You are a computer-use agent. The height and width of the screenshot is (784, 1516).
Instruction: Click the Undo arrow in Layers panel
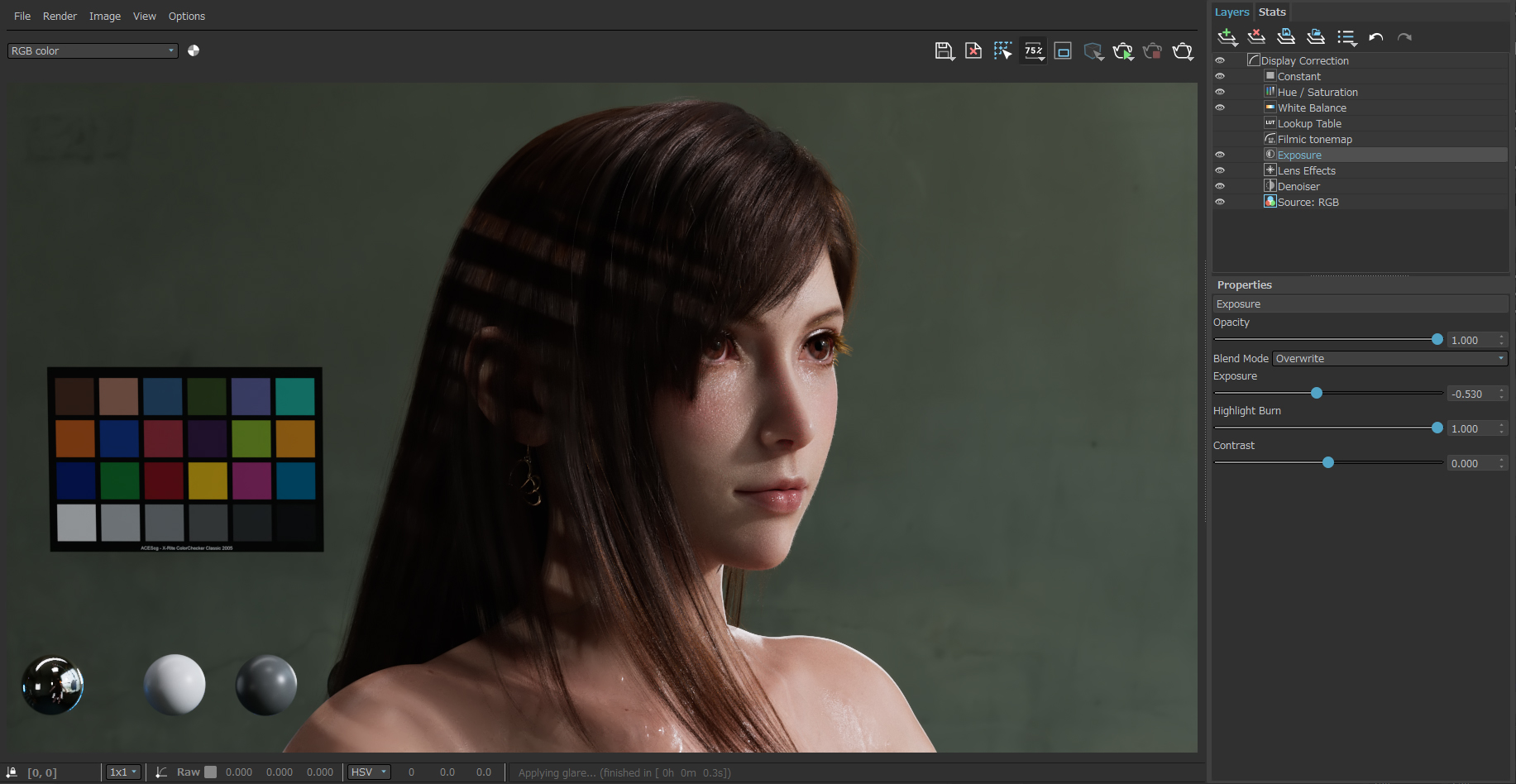1375,37
